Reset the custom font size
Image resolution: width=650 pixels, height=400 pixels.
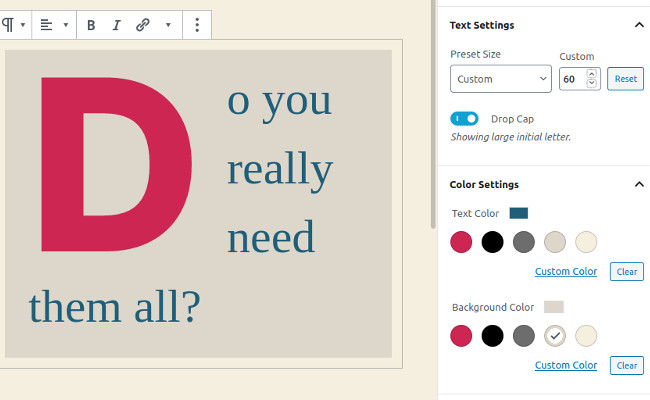625,78
